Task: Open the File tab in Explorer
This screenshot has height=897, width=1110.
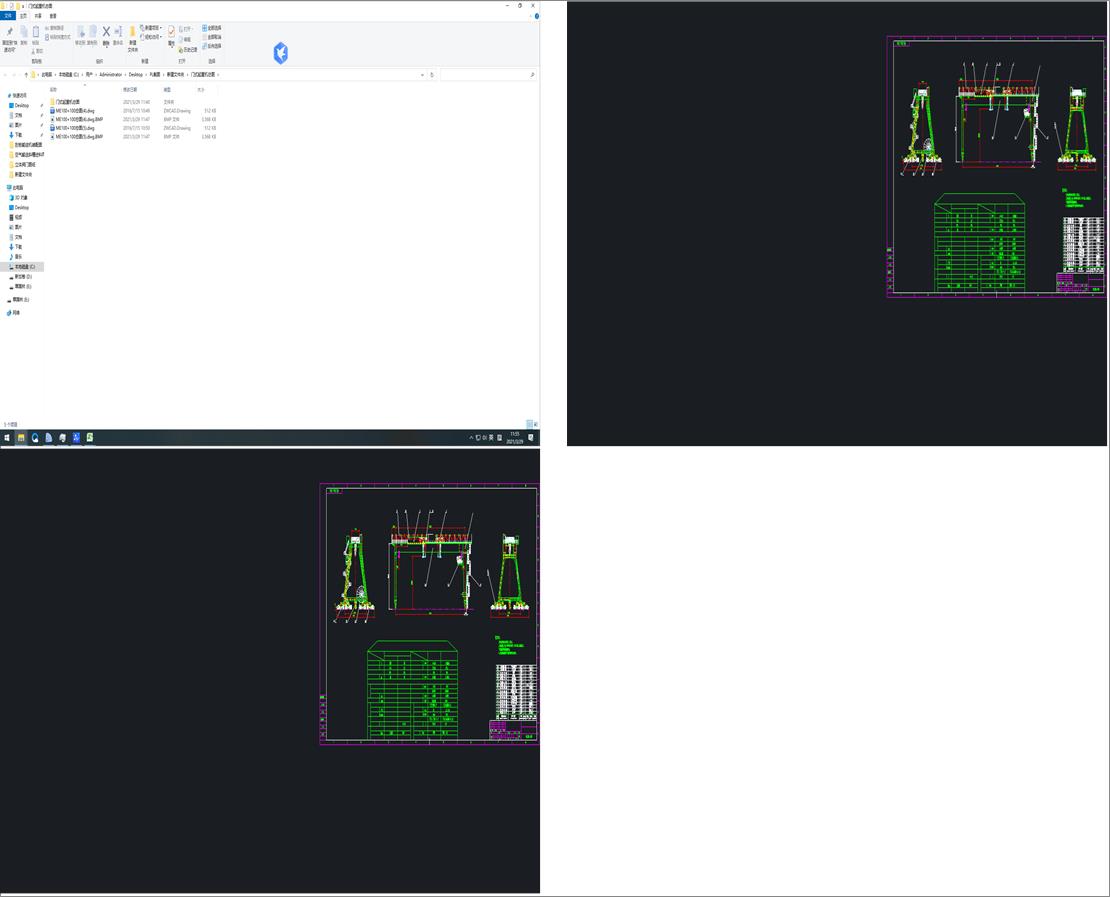Action: point(8,16)
